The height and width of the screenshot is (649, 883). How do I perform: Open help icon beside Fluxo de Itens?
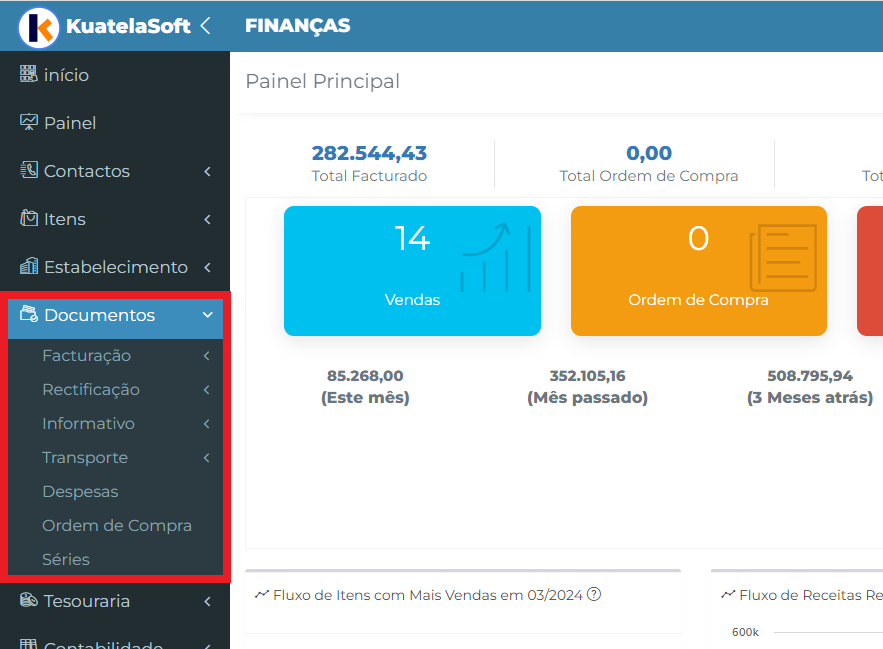(x=594, y=594)
